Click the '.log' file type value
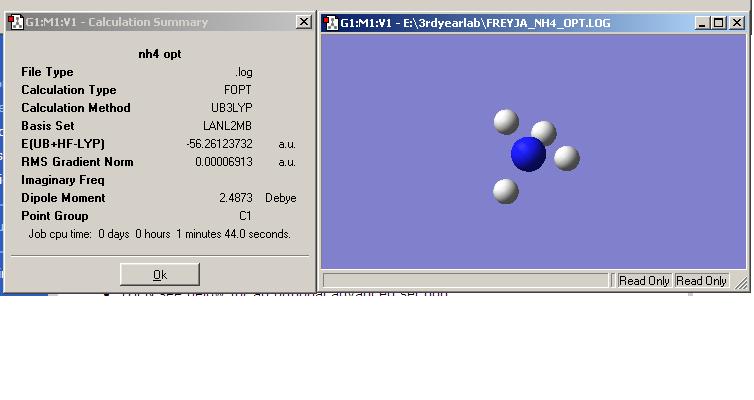The width and height of the screenshot is (754, 400). [244, 72]
